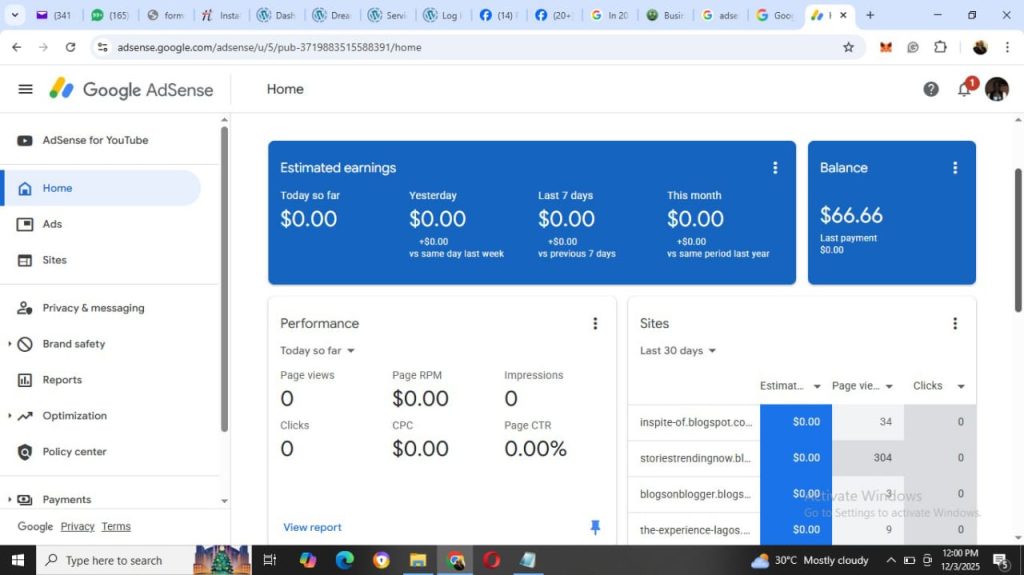1024x575 pixels.
Task: Open Performance card three-dot menu
Action: [x=595, y=323]
